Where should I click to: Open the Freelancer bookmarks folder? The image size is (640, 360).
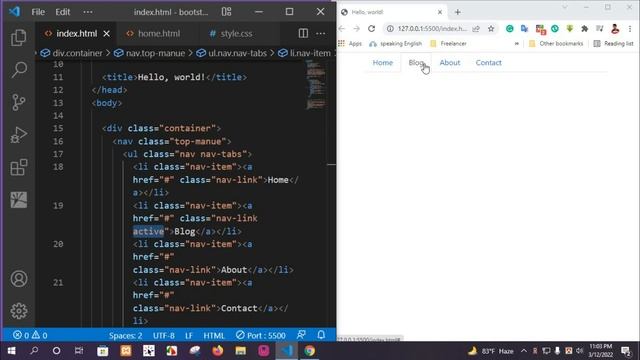448,44
